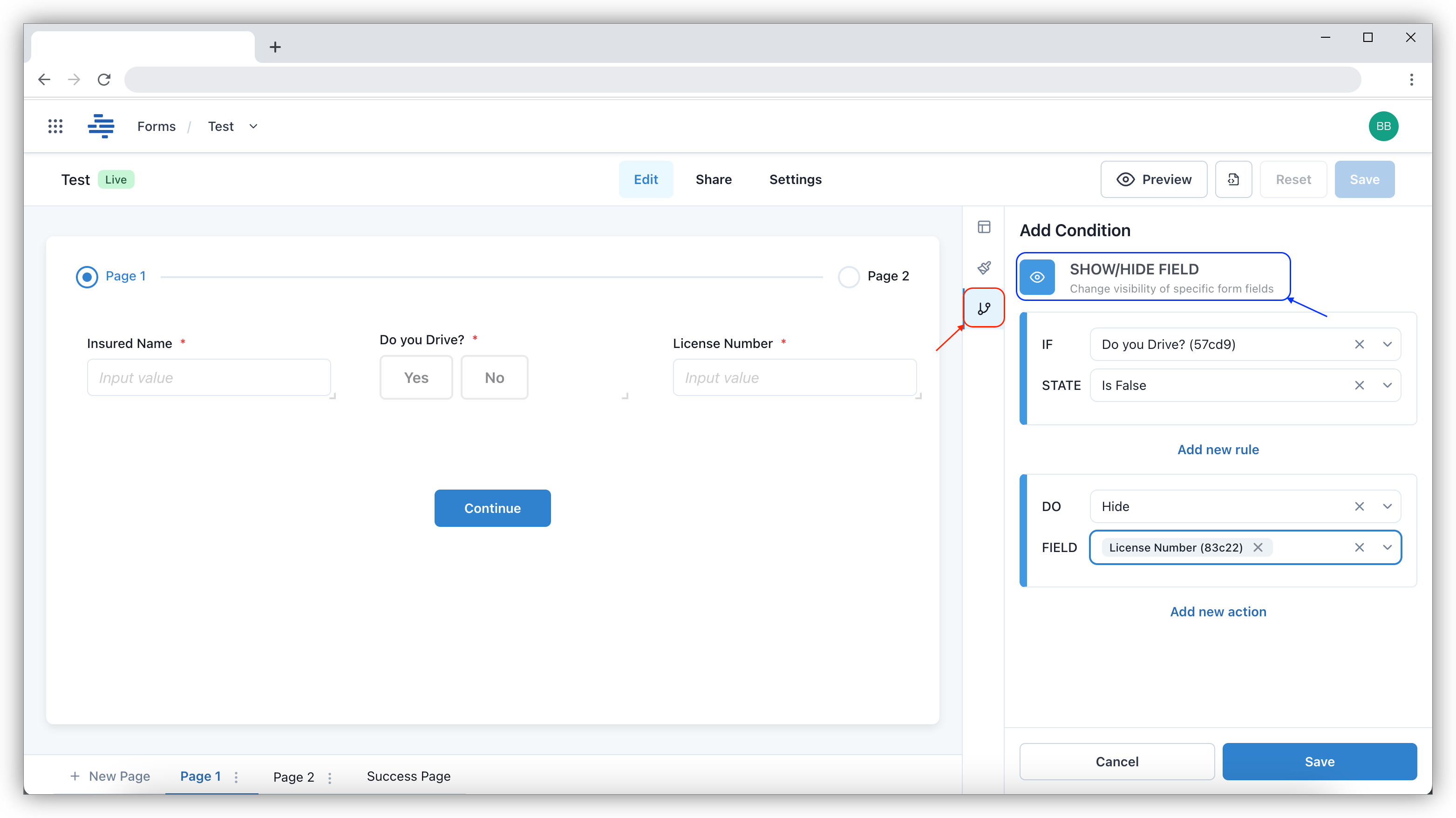Image resolution: width=1456 pixels, height=818 pixels.
Task: Select the paintbrush styling icon
Action: pos(984,267)
